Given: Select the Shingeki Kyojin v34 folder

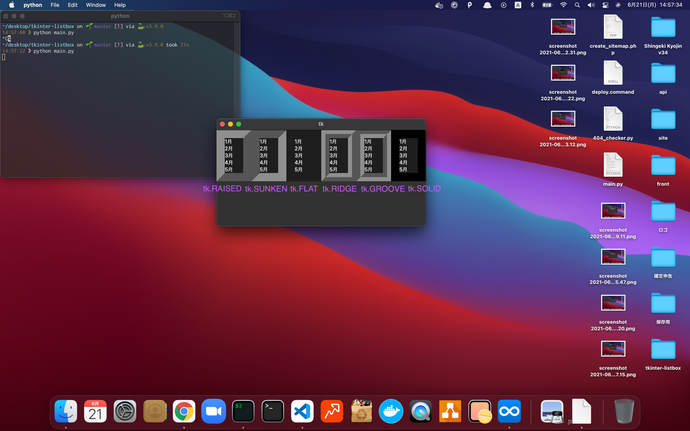Looking at the screenshot, I should tap(663, 28).
